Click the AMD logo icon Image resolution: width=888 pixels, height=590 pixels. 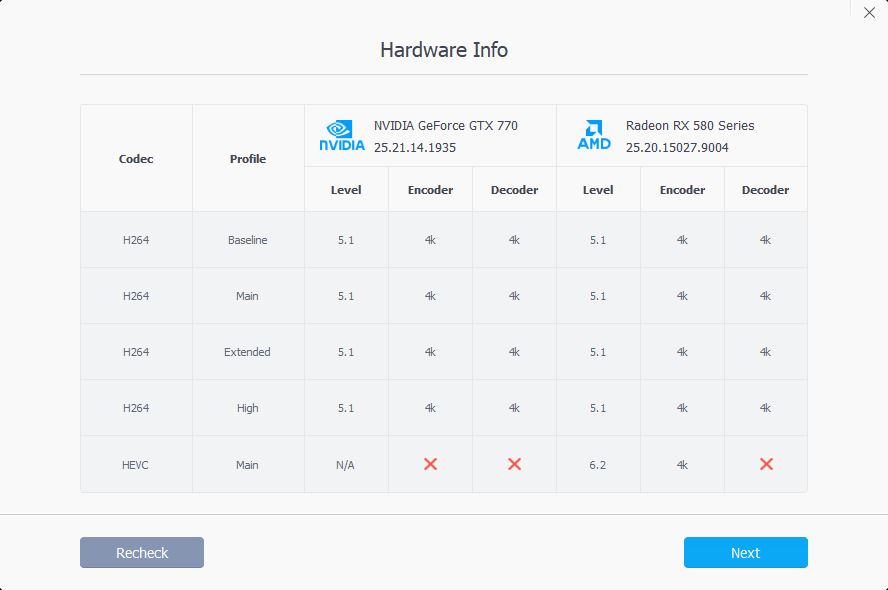pyautogui.click(x=594, y=135)
